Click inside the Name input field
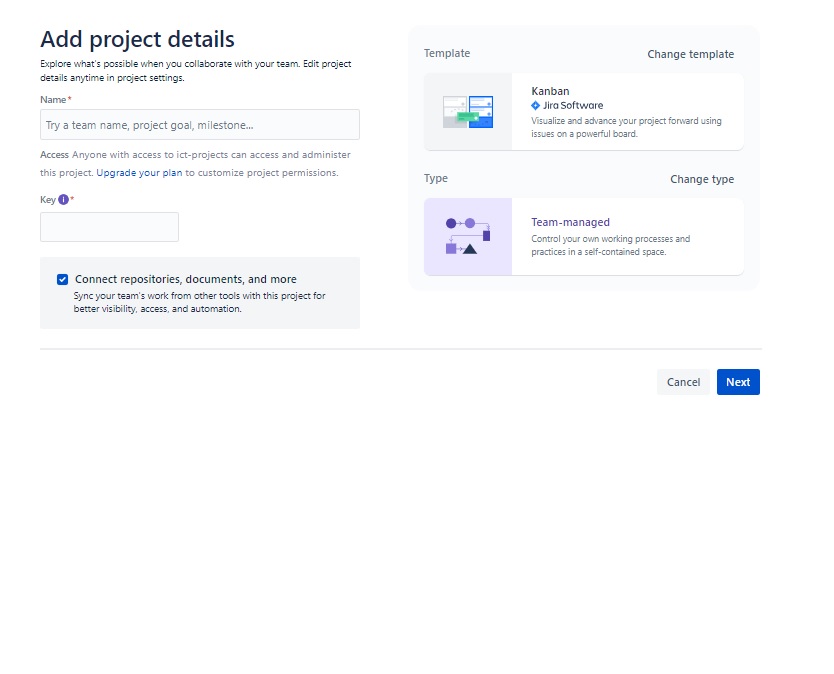834x674 pixels. tap(199, 124)
